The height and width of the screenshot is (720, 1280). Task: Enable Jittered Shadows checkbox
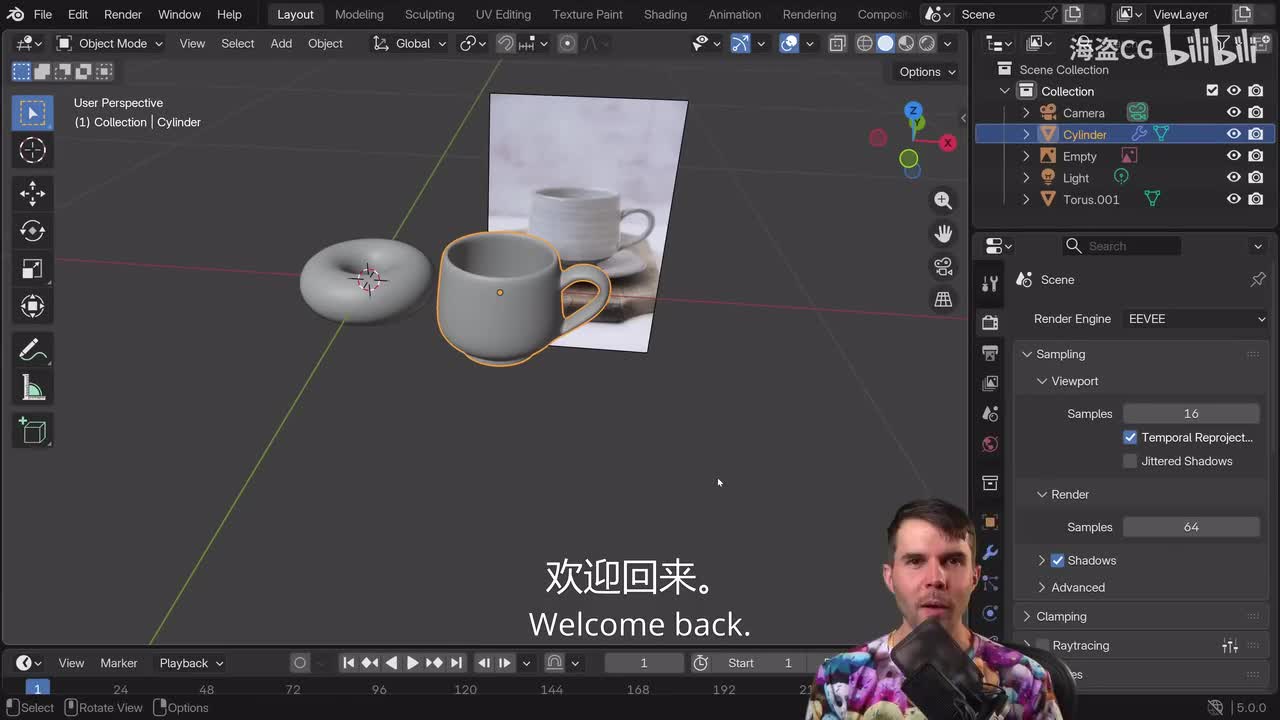tap(1130, 461)
